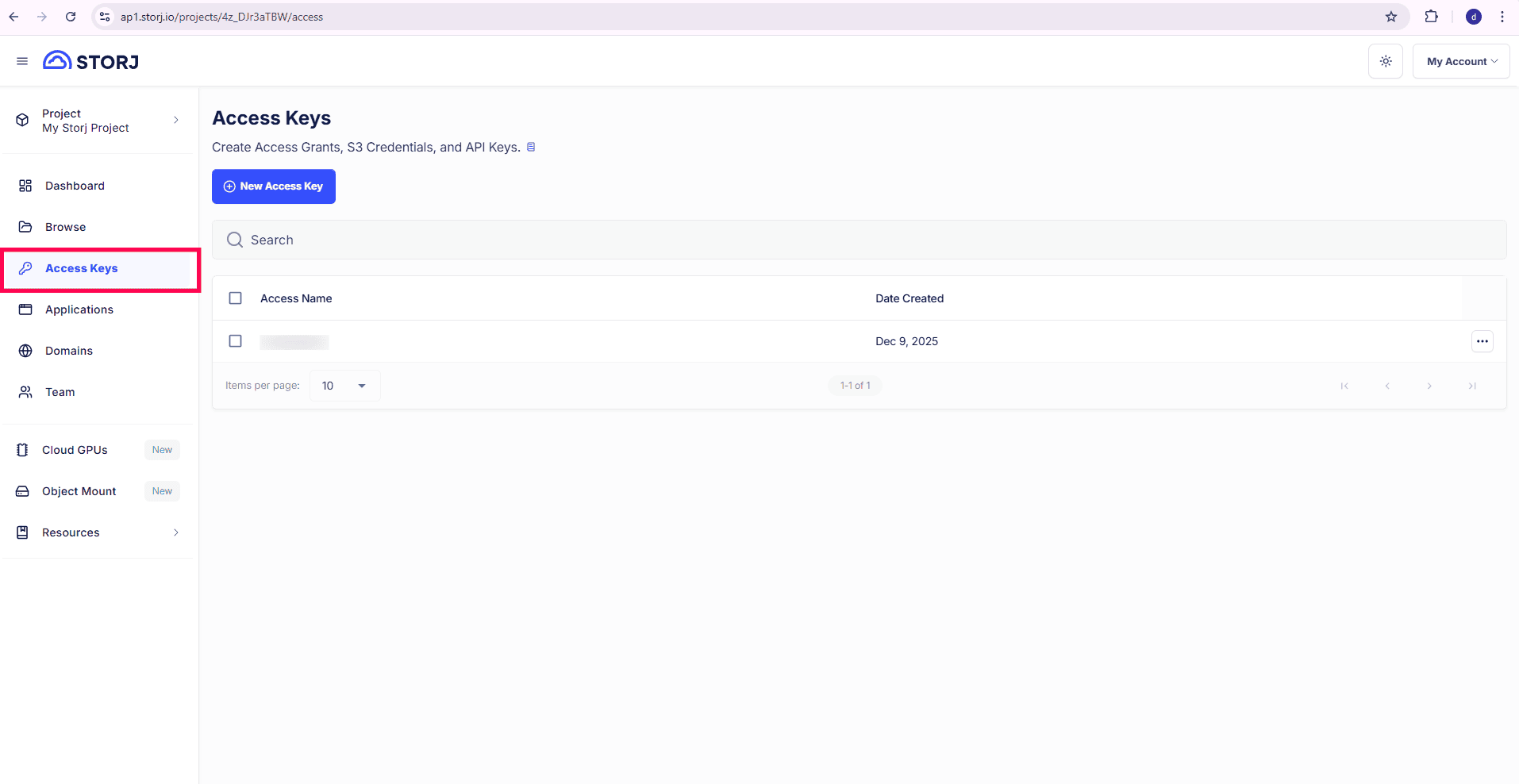Open the Applications section

(78, 309)
